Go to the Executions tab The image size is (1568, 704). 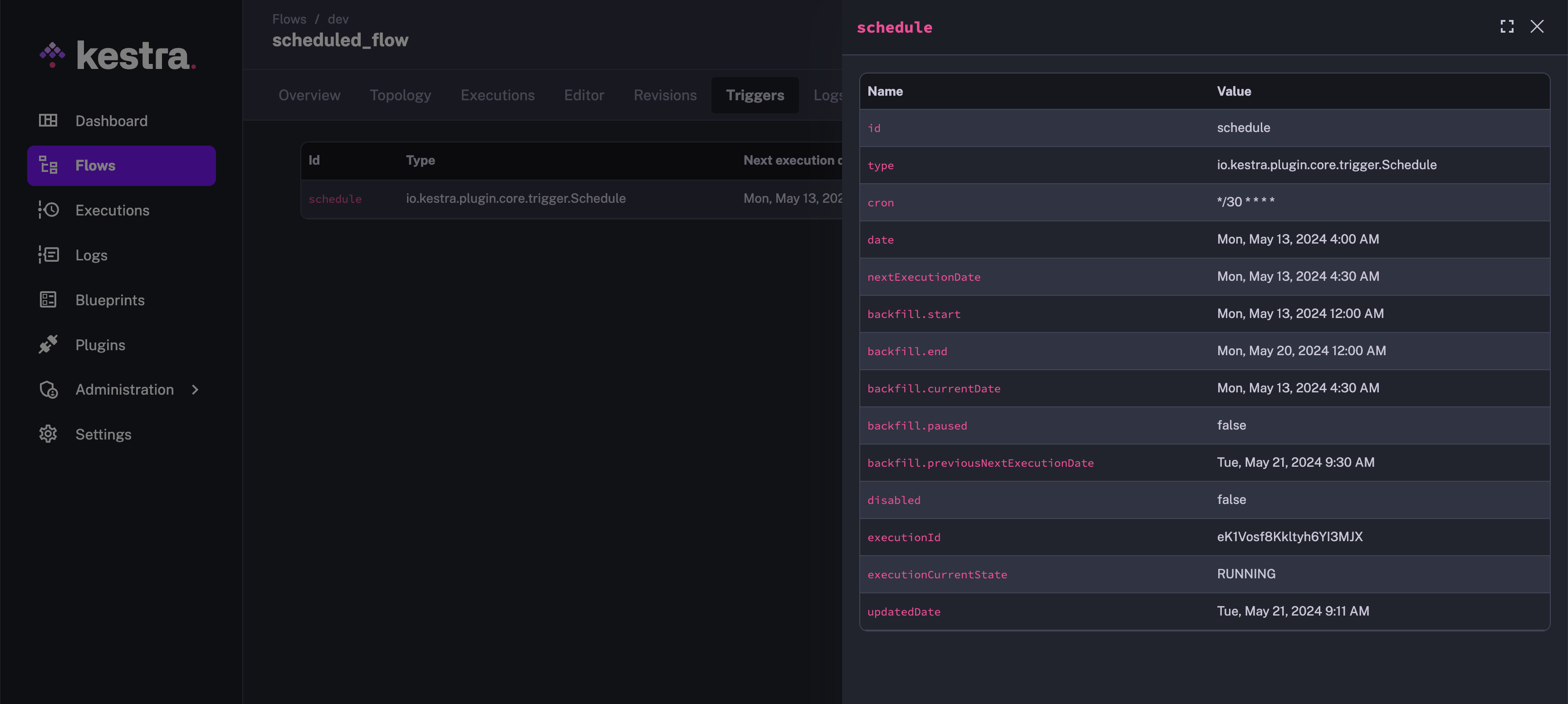coord(497,95)
